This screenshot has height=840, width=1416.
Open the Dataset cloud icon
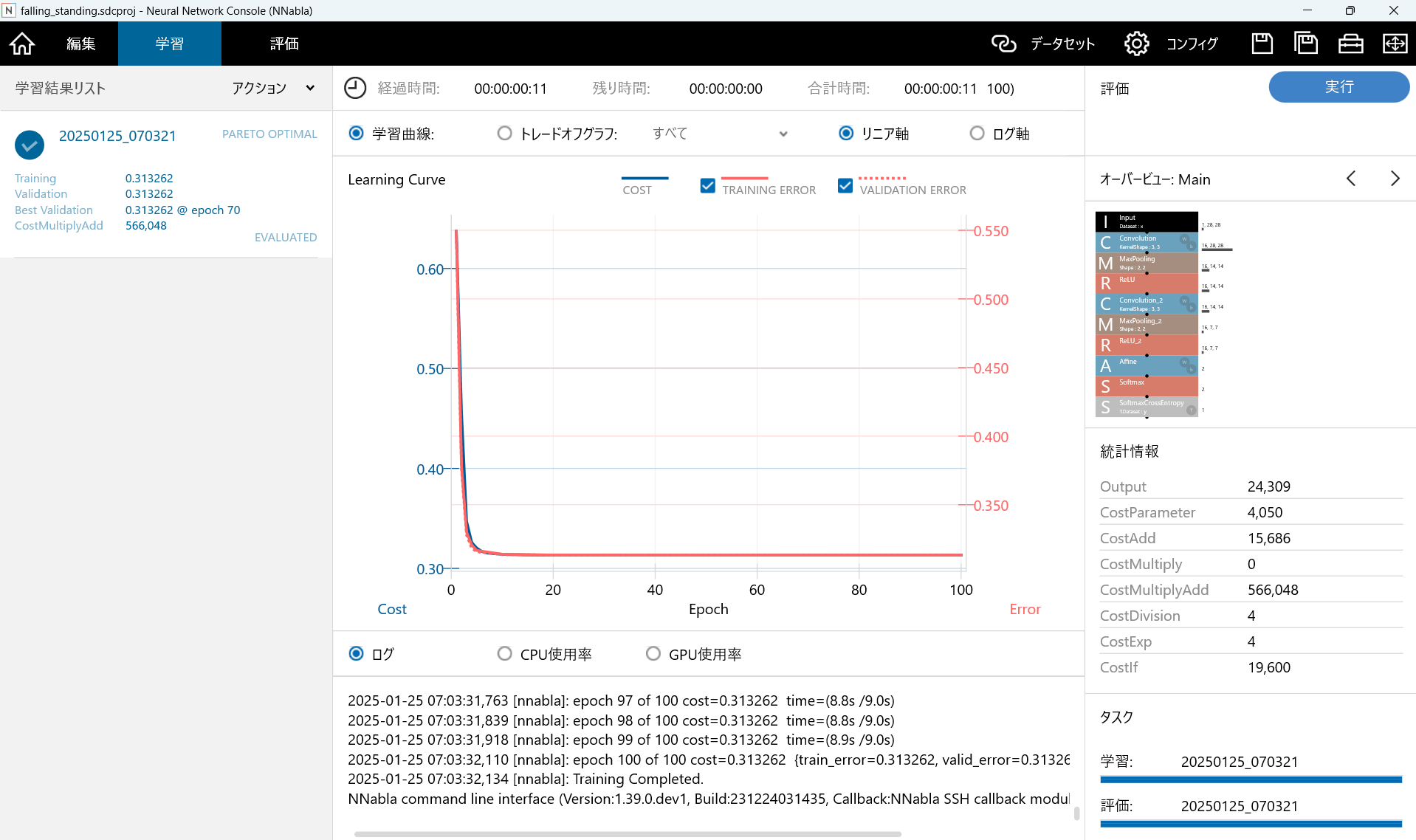point(1003,44)
